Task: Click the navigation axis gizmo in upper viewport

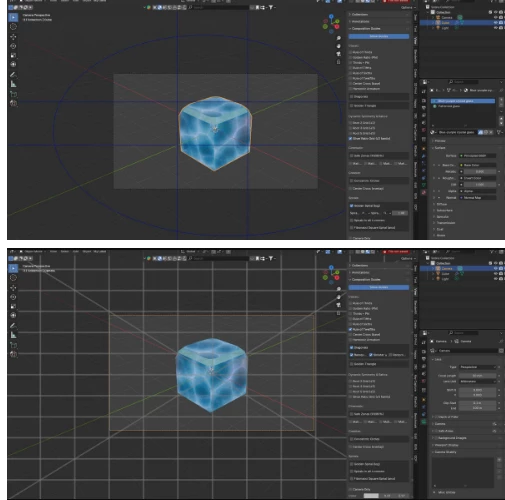Action: point(331,24)
